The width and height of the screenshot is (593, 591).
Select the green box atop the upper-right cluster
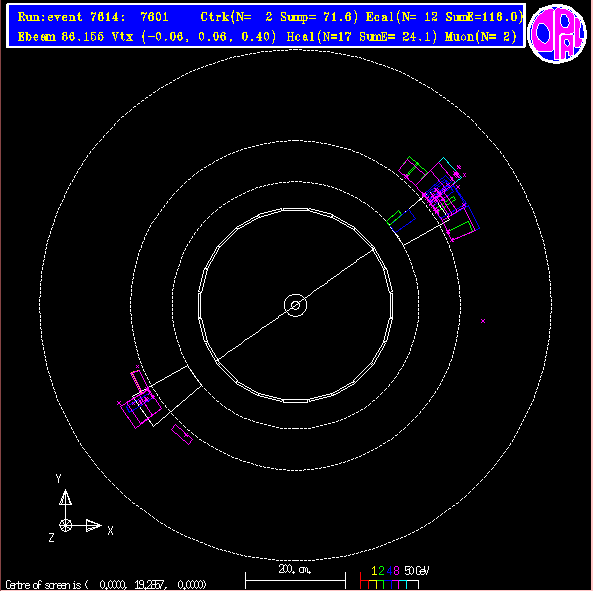412,168
